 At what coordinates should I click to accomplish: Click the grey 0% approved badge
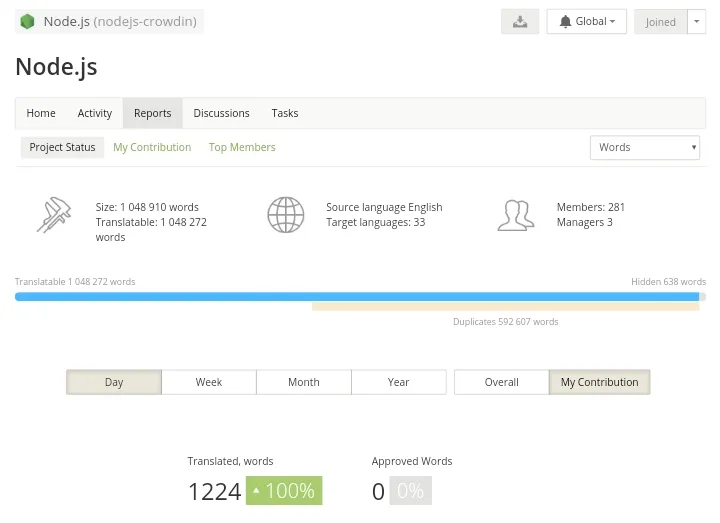[411, 490]
